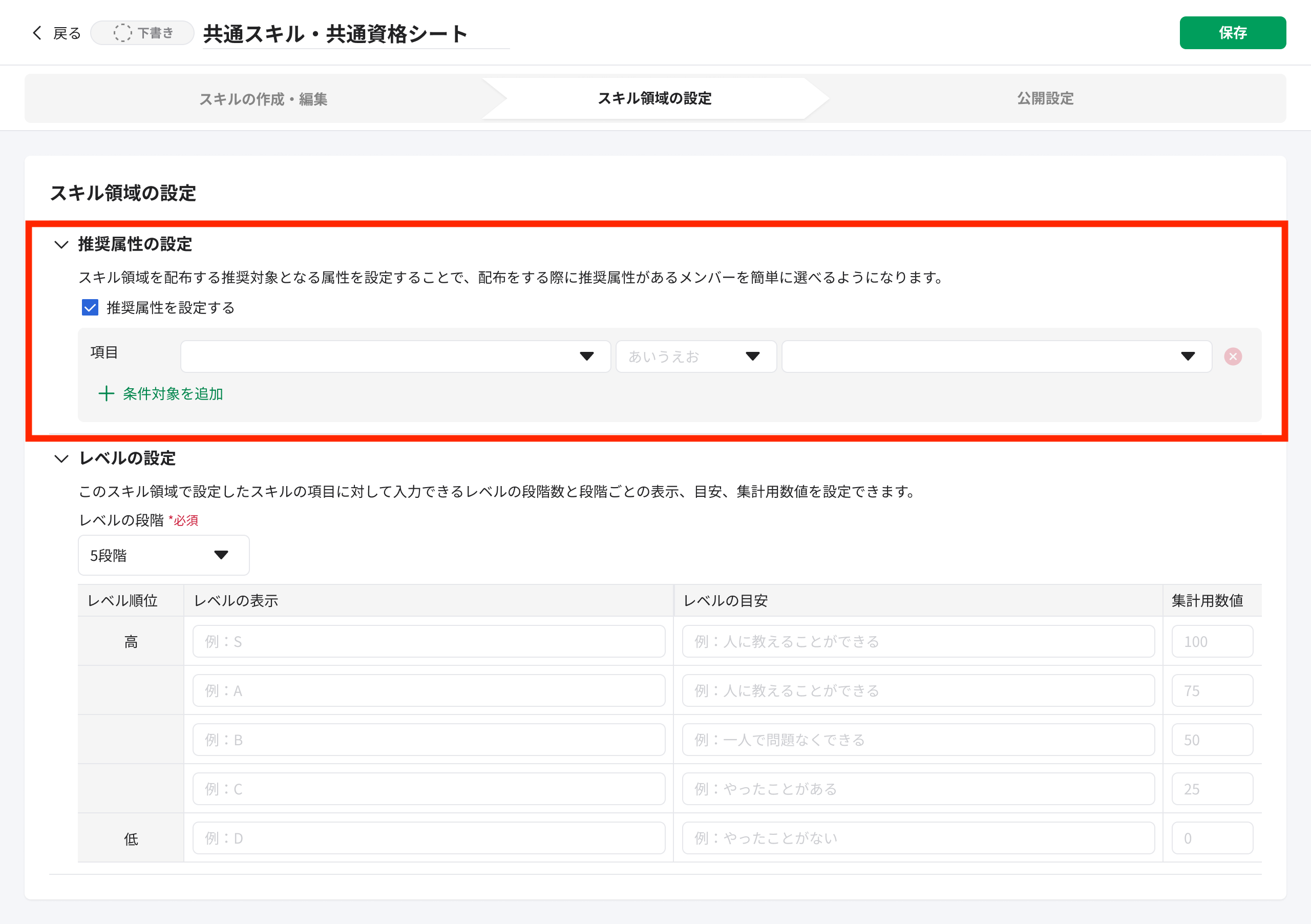
Task: Collapse the 推奨属性の設定 section
Action: point(61,244)
